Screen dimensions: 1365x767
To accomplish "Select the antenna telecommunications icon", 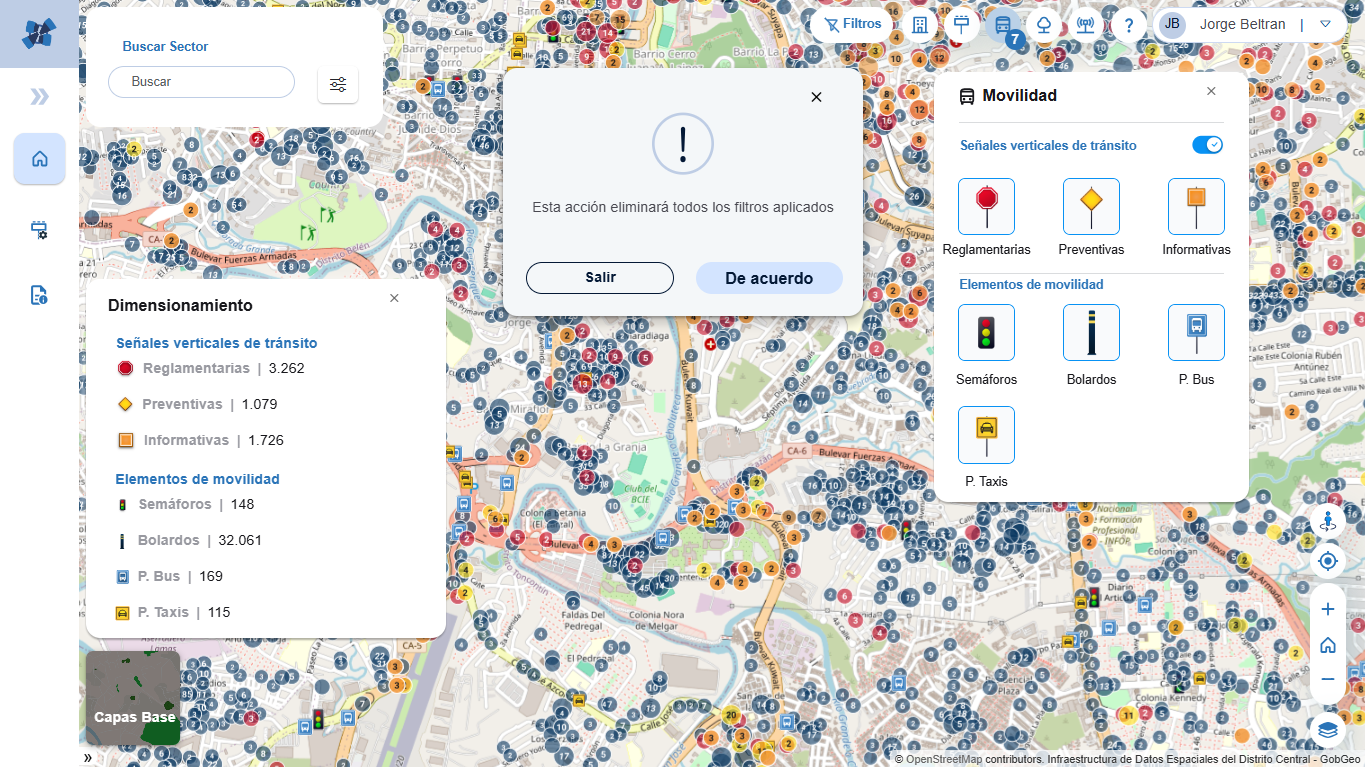I will click(1085, 25).
